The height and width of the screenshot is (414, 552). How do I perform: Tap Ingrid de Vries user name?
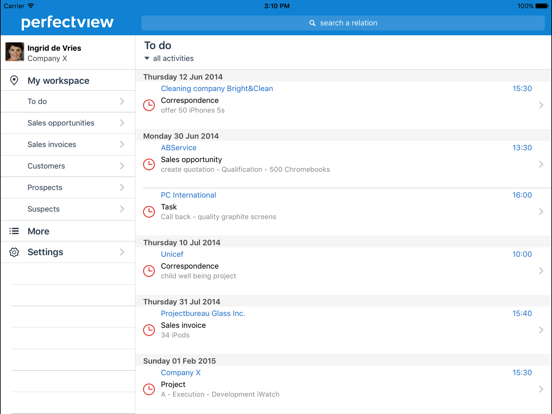point(54,48)
